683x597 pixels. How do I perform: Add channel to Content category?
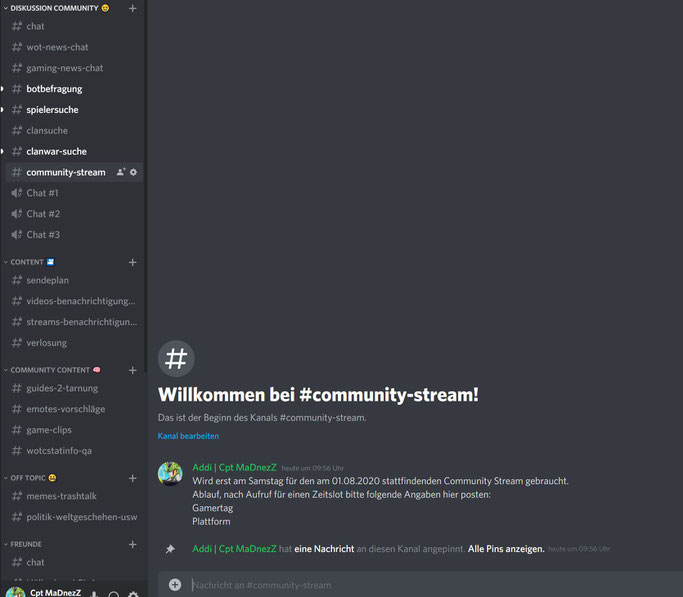pyautogui.click(x=132, y=262)
